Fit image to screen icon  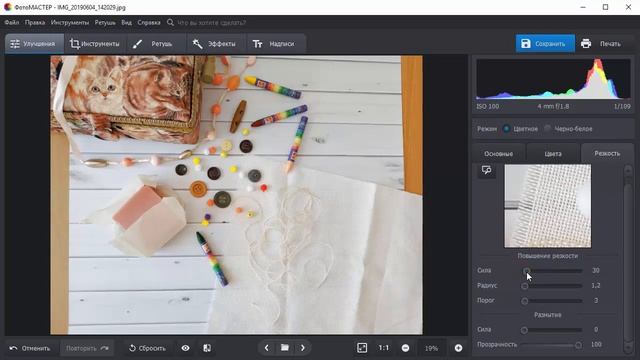pos(362,348)
